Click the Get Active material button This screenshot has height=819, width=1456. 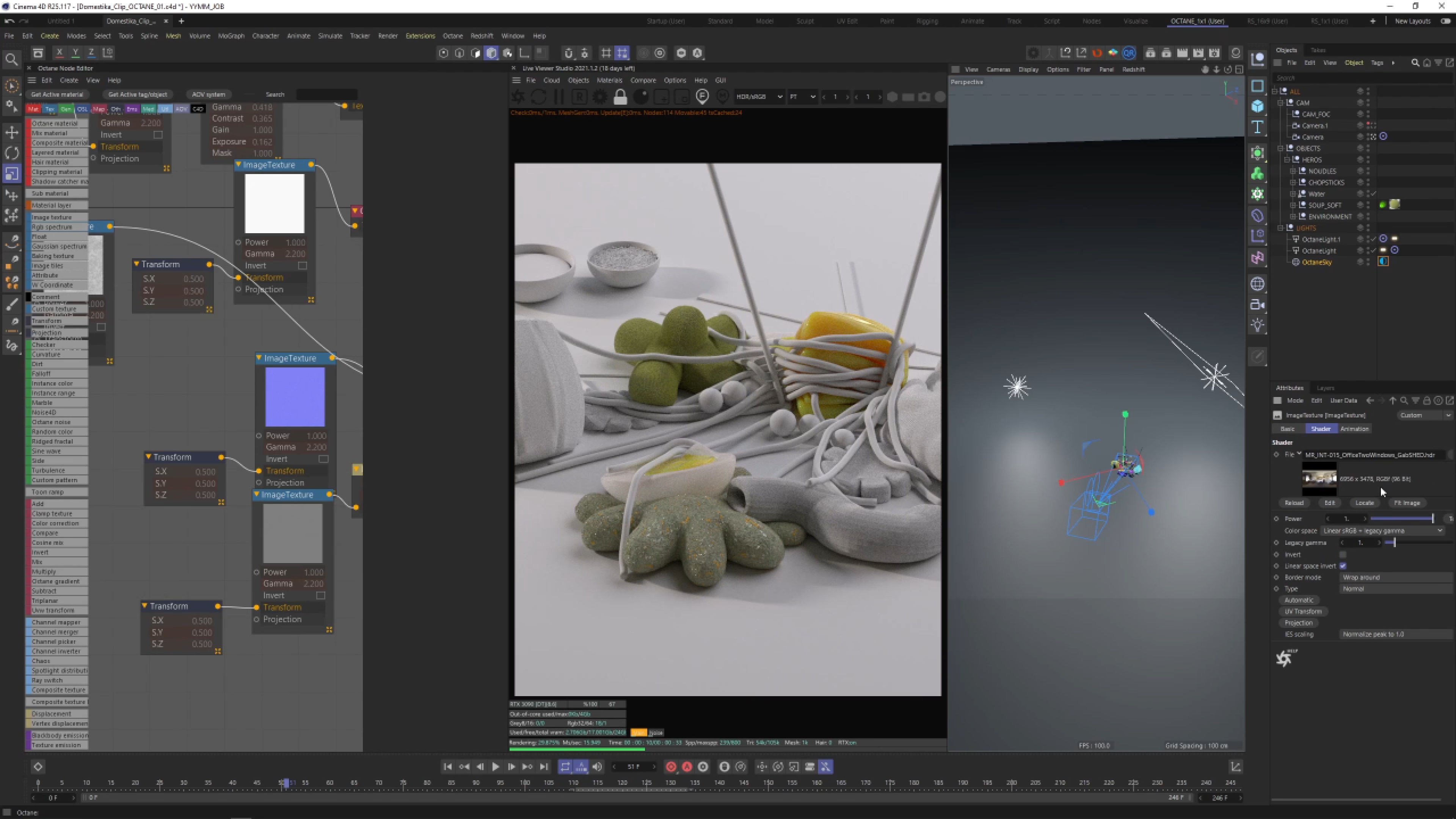point(57,94)
